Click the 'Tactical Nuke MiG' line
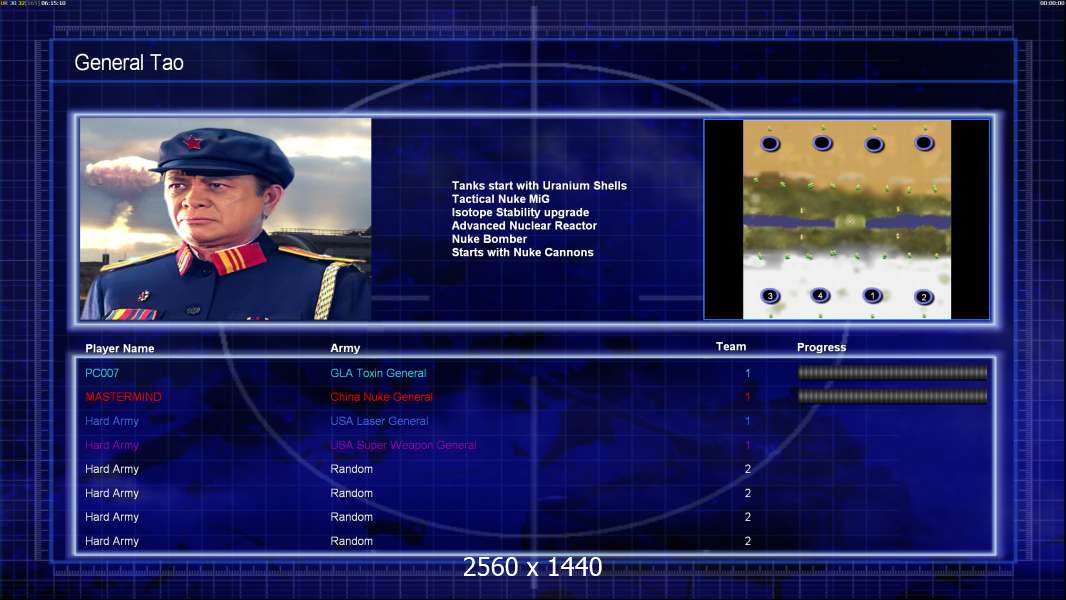The image size is (1066, 600). [x=500, y=199]
